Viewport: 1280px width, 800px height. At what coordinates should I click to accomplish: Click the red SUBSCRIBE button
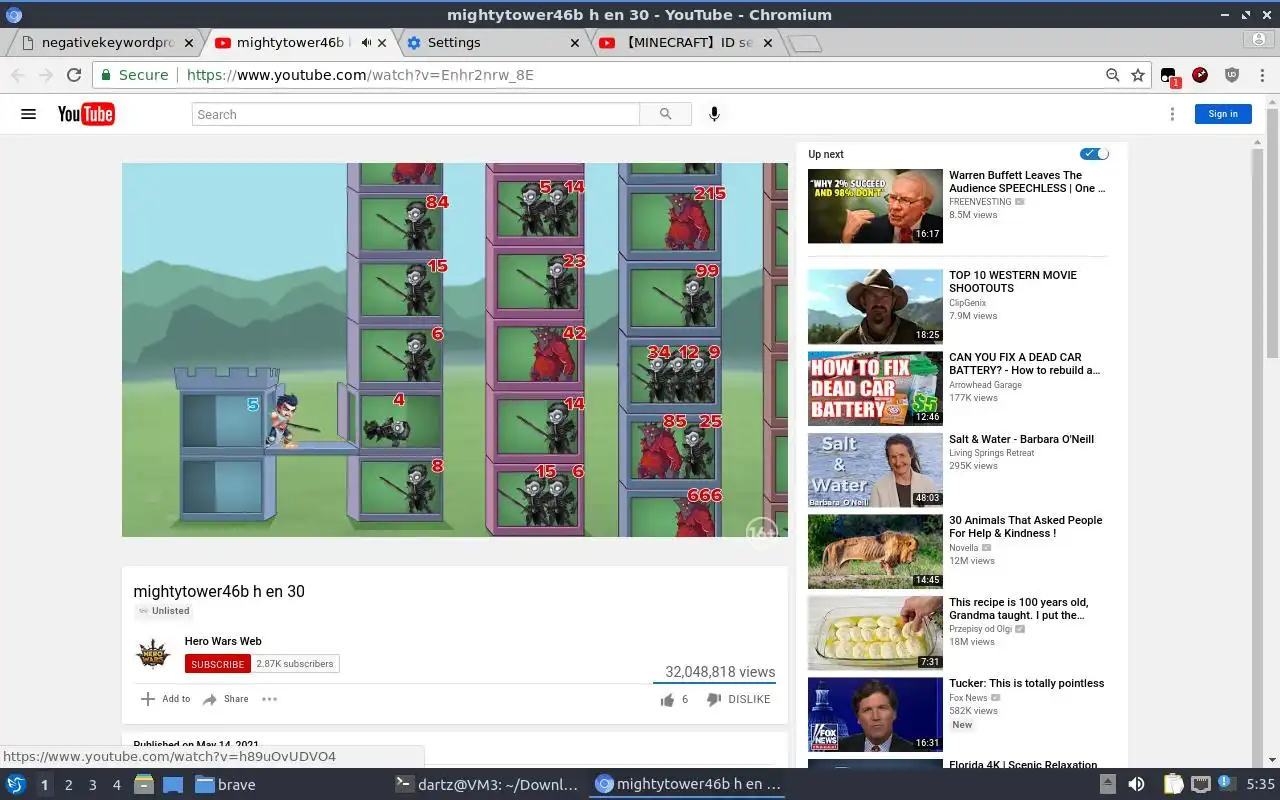(x=217, y=664)
